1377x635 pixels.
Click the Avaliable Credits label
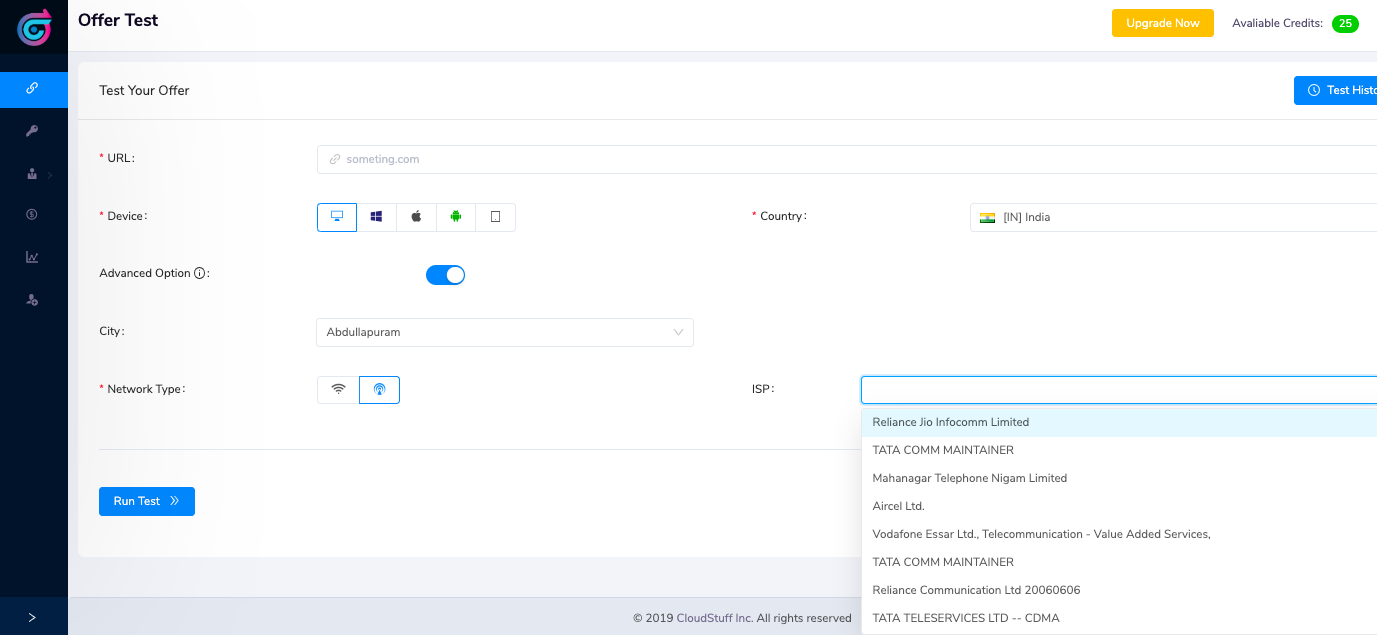pyautogui.click(x=1277, y=23)
